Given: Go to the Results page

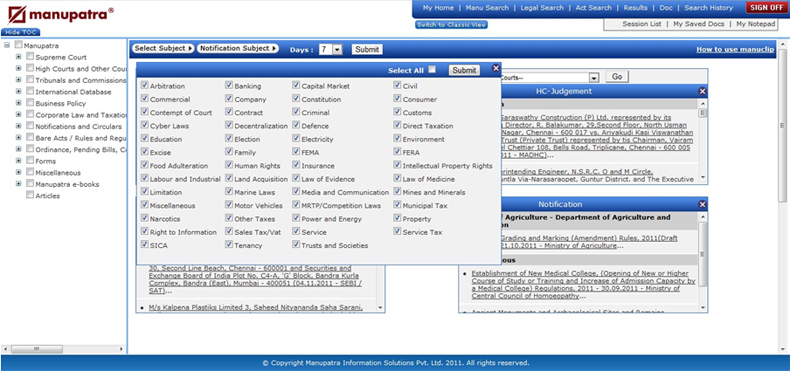Looking at the screenshot, I should [x=635, y=8].
